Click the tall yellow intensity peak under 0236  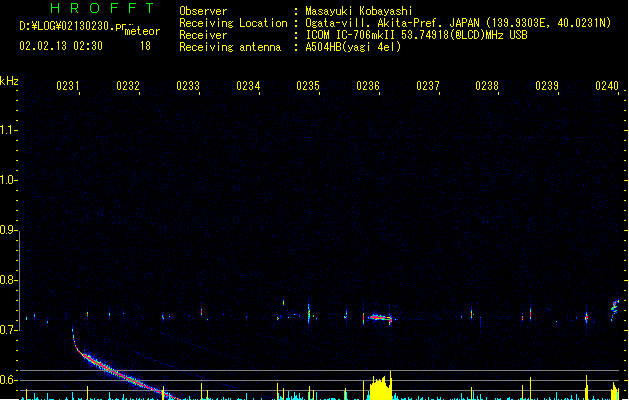381,388
